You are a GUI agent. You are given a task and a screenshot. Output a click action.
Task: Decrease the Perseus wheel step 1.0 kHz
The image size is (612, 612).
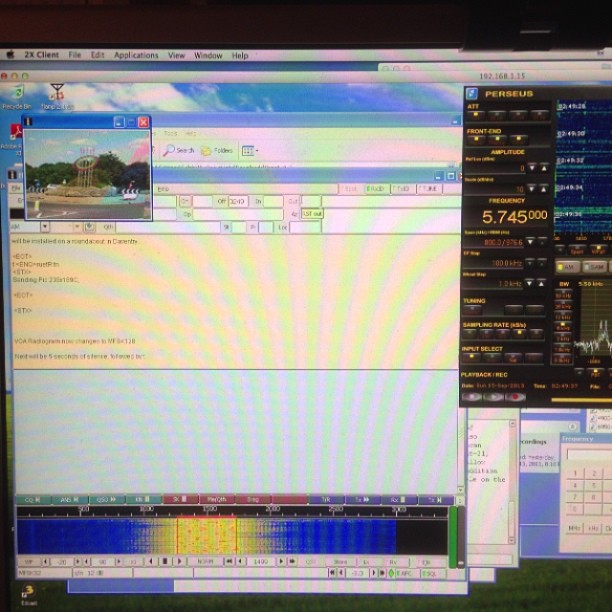(x=529, y=283)
